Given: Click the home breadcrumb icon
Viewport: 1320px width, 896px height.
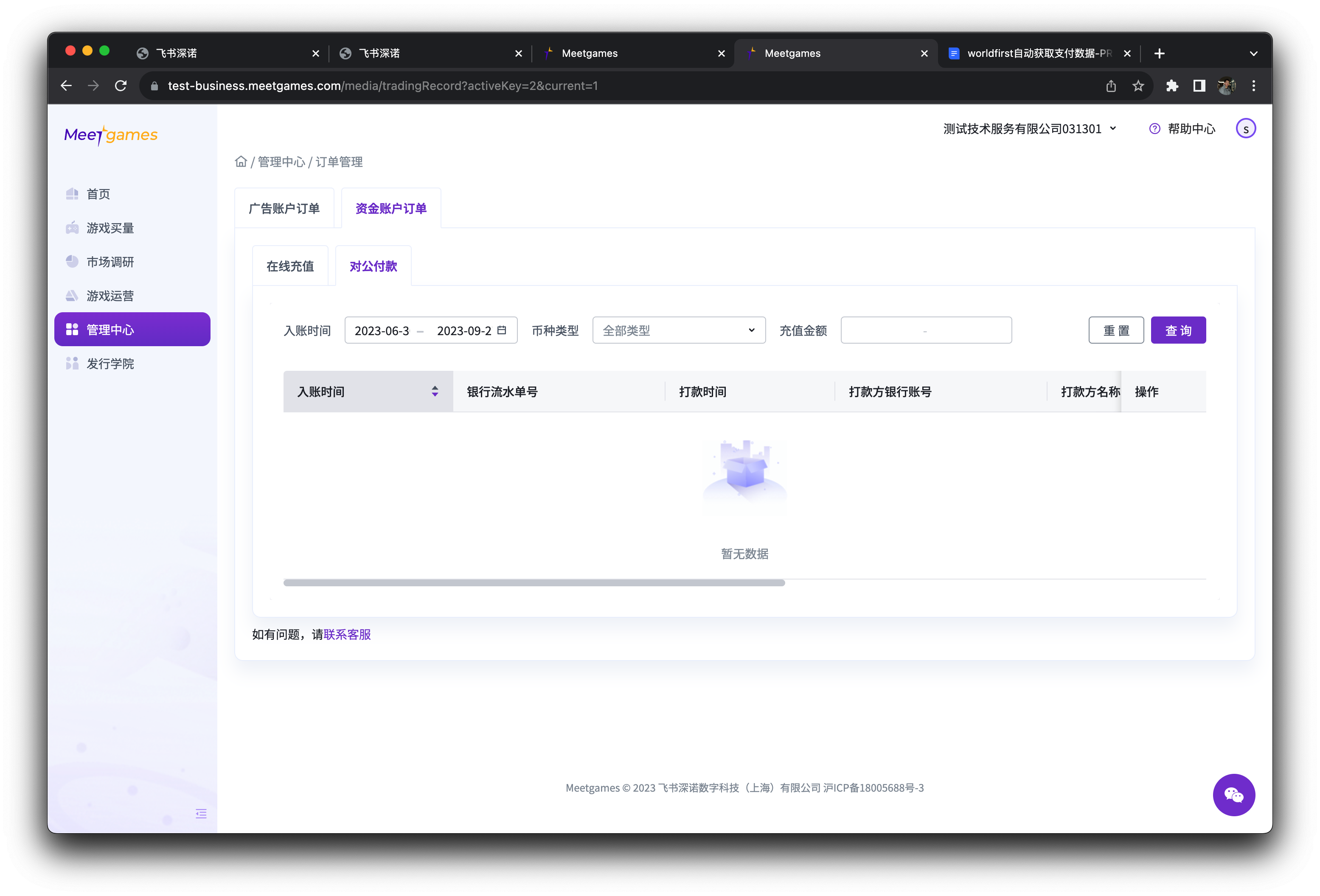Looking at the screenshot, I should [241, 162].
